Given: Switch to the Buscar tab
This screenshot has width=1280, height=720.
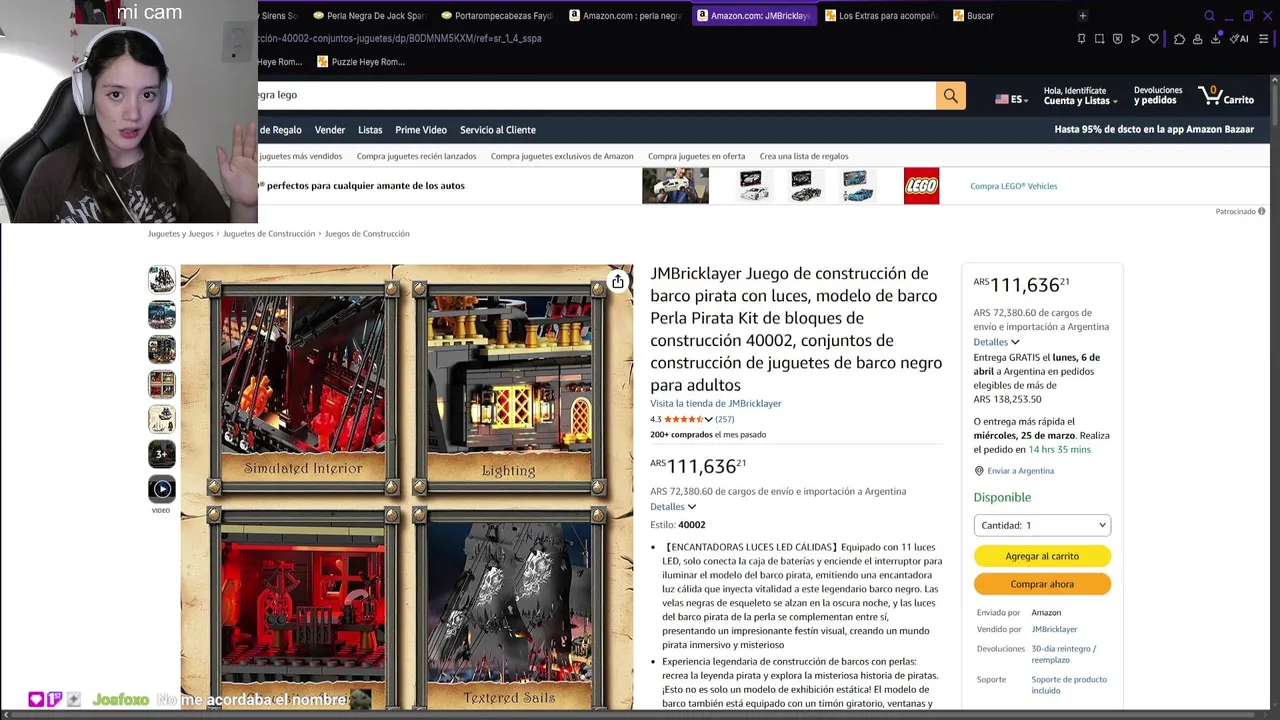Looking at the screenshot, I should pos(974,16).
